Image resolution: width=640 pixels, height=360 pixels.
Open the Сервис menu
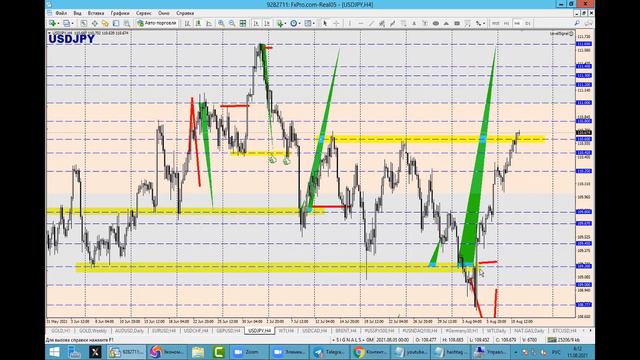tap(144, 13)
